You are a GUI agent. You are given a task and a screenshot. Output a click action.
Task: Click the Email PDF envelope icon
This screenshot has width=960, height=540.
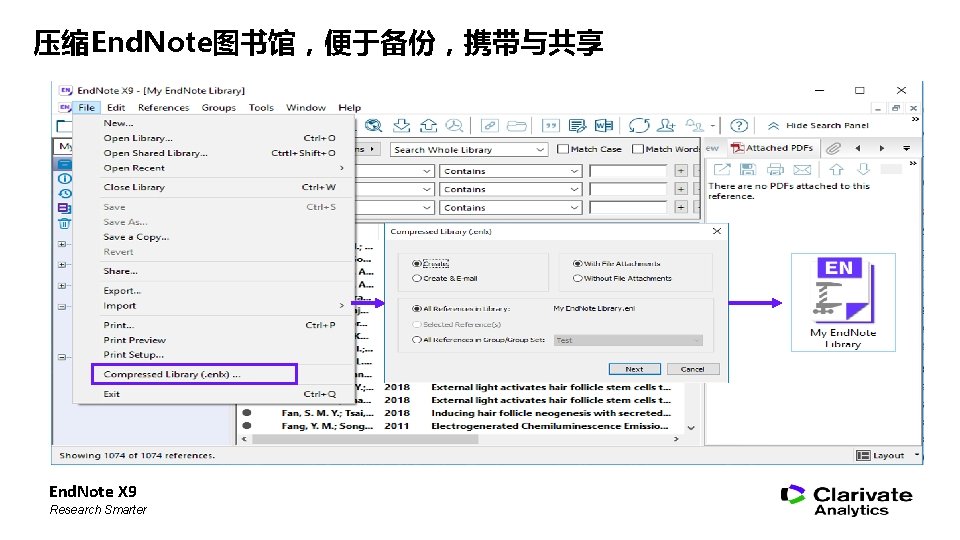[802, 169]
